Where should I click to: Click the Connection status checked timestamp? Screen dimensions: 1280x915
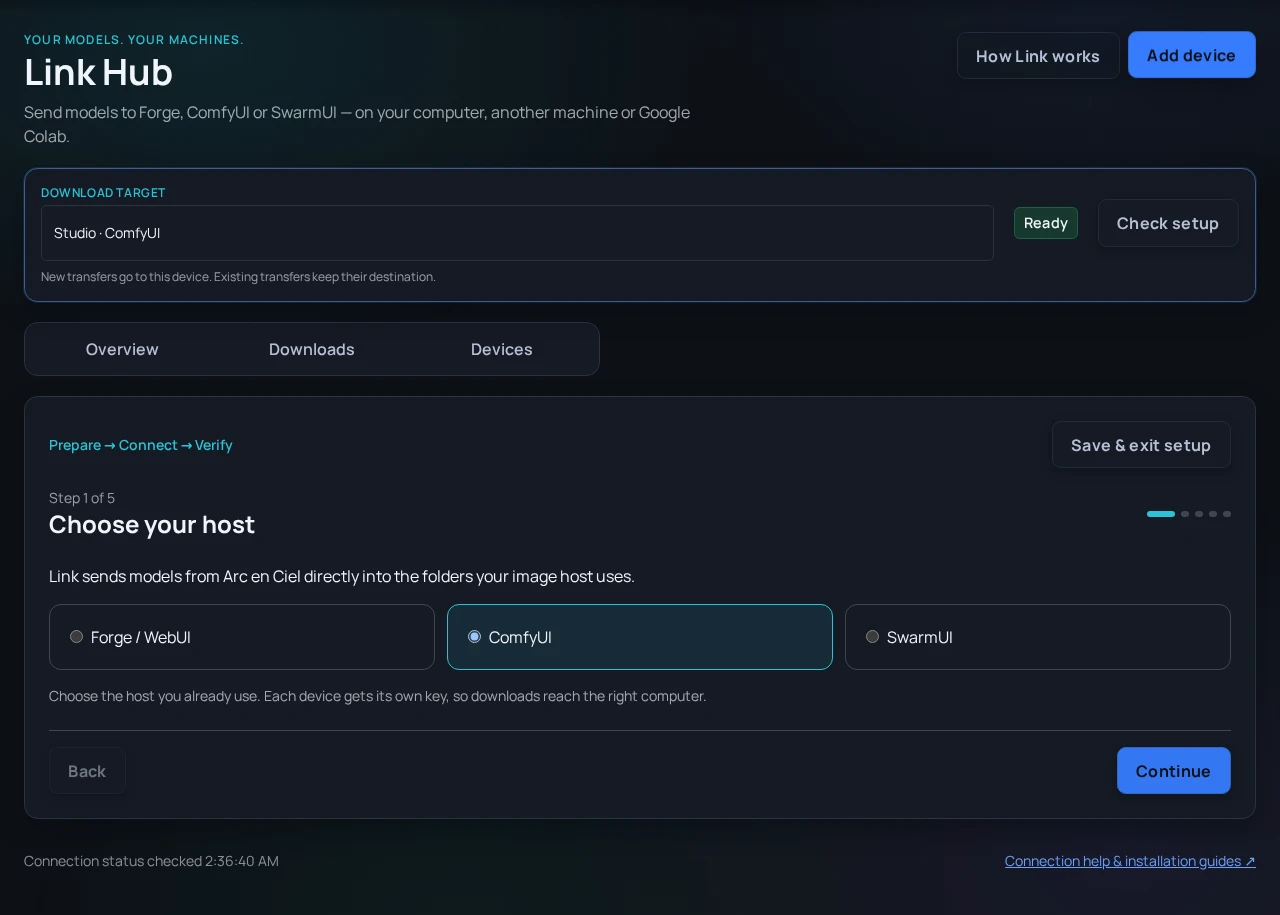[x=151, y=861]
